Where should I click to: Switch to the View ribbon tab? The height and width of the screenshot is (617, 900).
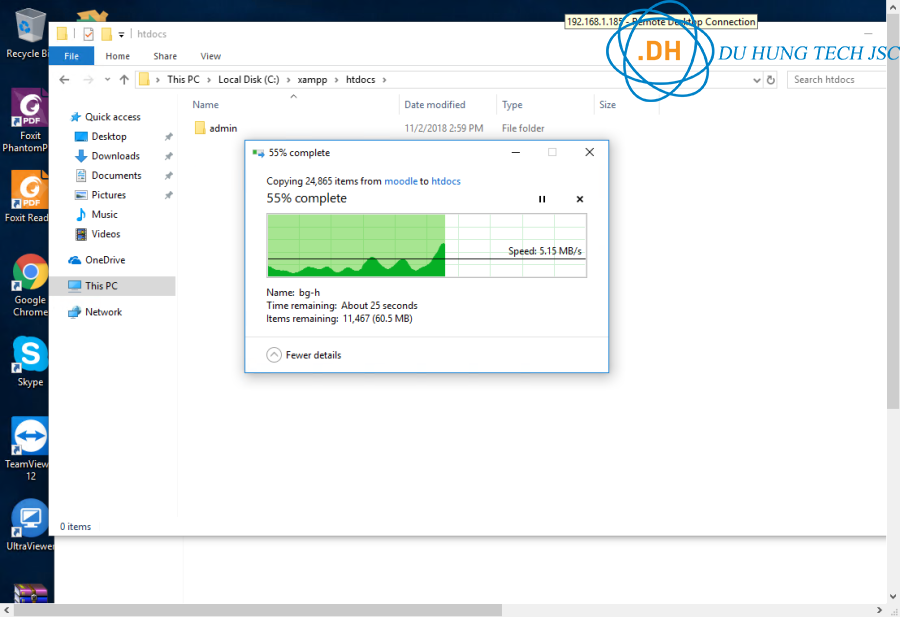210,56
